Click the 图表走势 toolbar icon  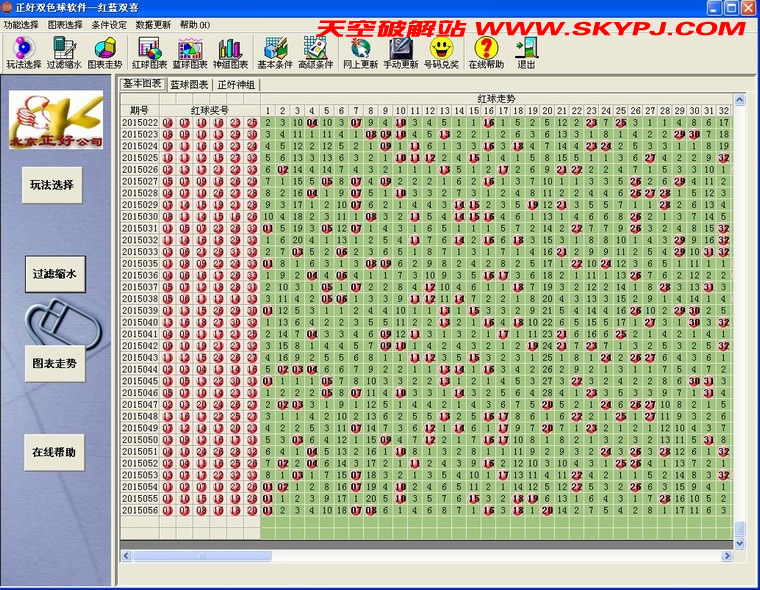pyautogui.click(x=104, y=52)
